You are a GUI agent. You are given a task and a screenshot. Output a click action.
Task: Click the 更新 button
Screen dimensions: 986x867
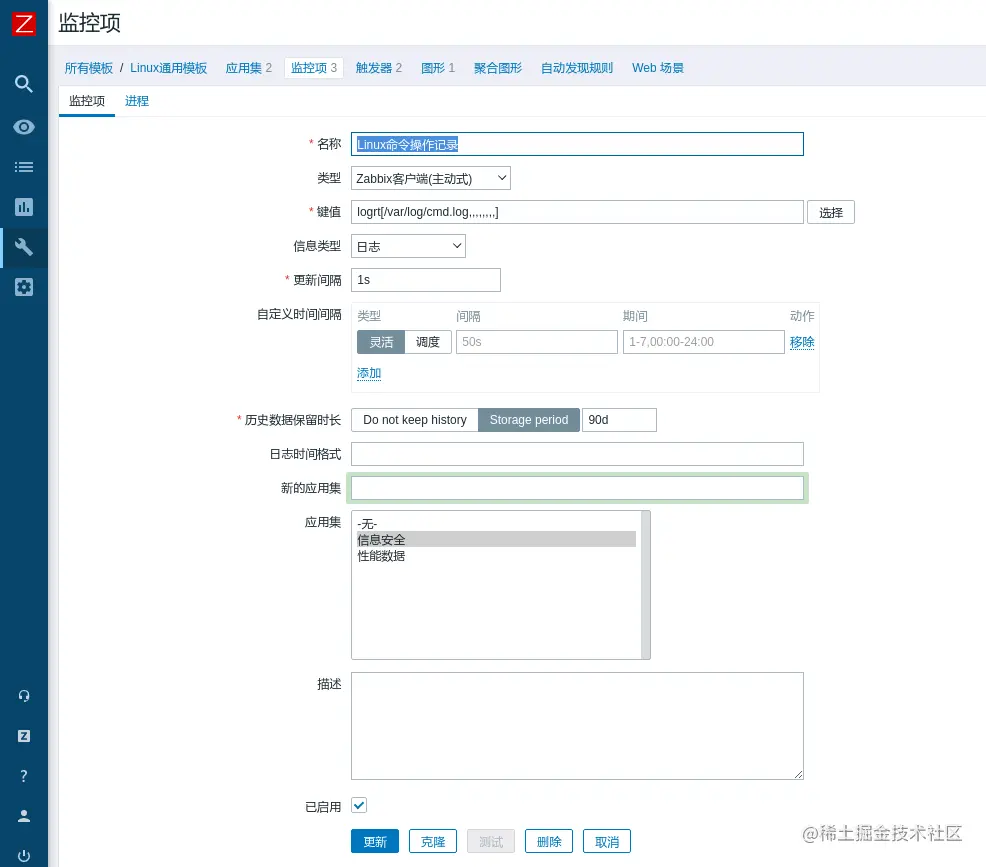(374, 841)
